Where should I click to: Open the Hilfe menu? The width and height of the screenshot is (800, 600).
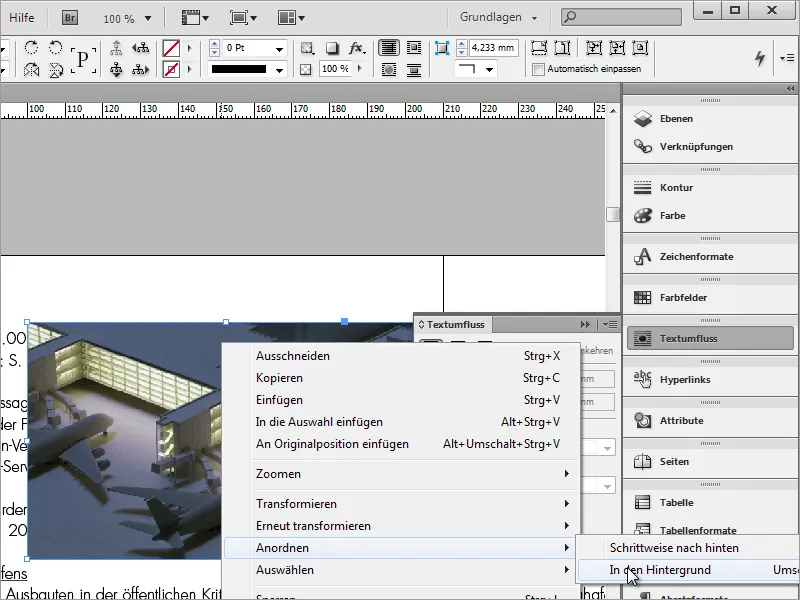tap(21, 18)
